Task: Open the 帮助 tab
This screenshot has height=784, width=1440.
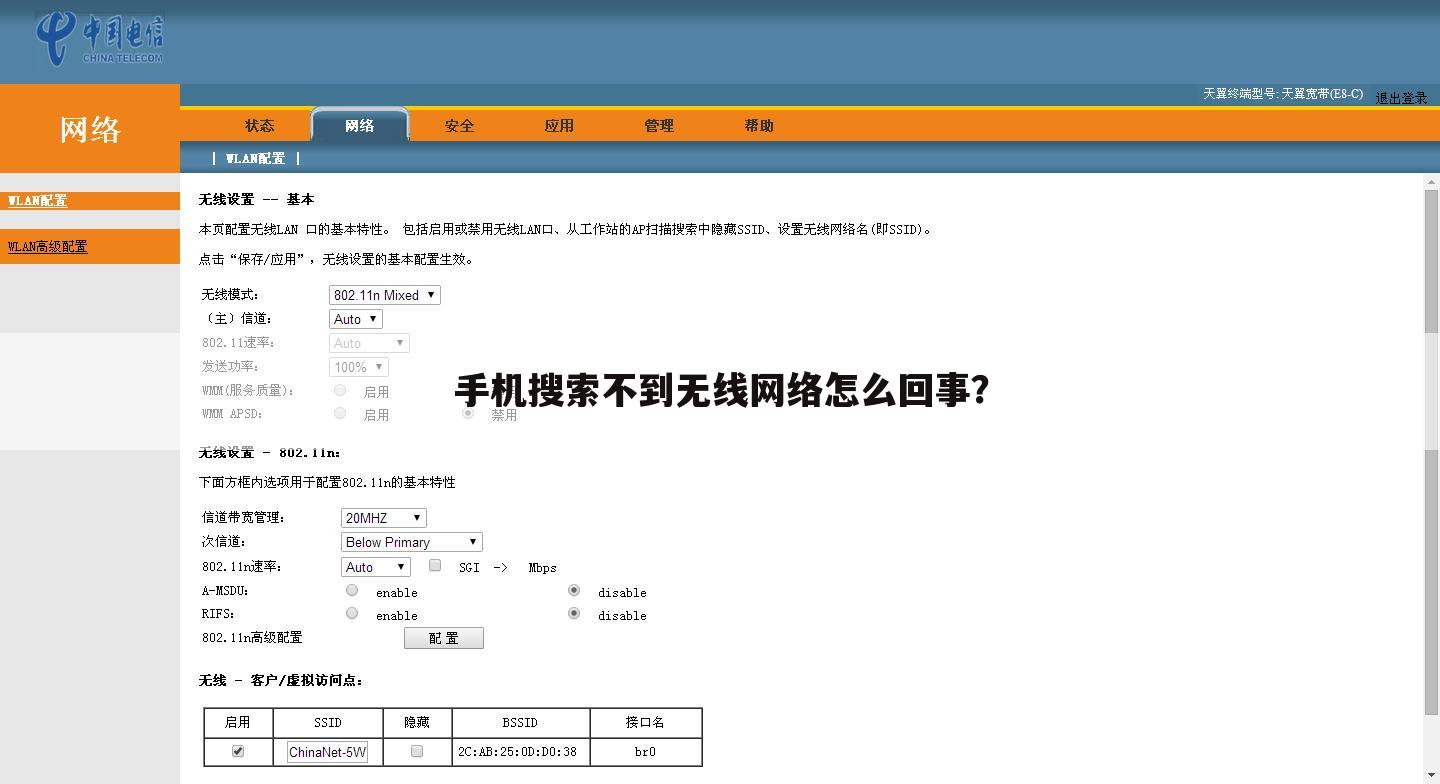Action: pyautogui.click(x=759, y=126)
